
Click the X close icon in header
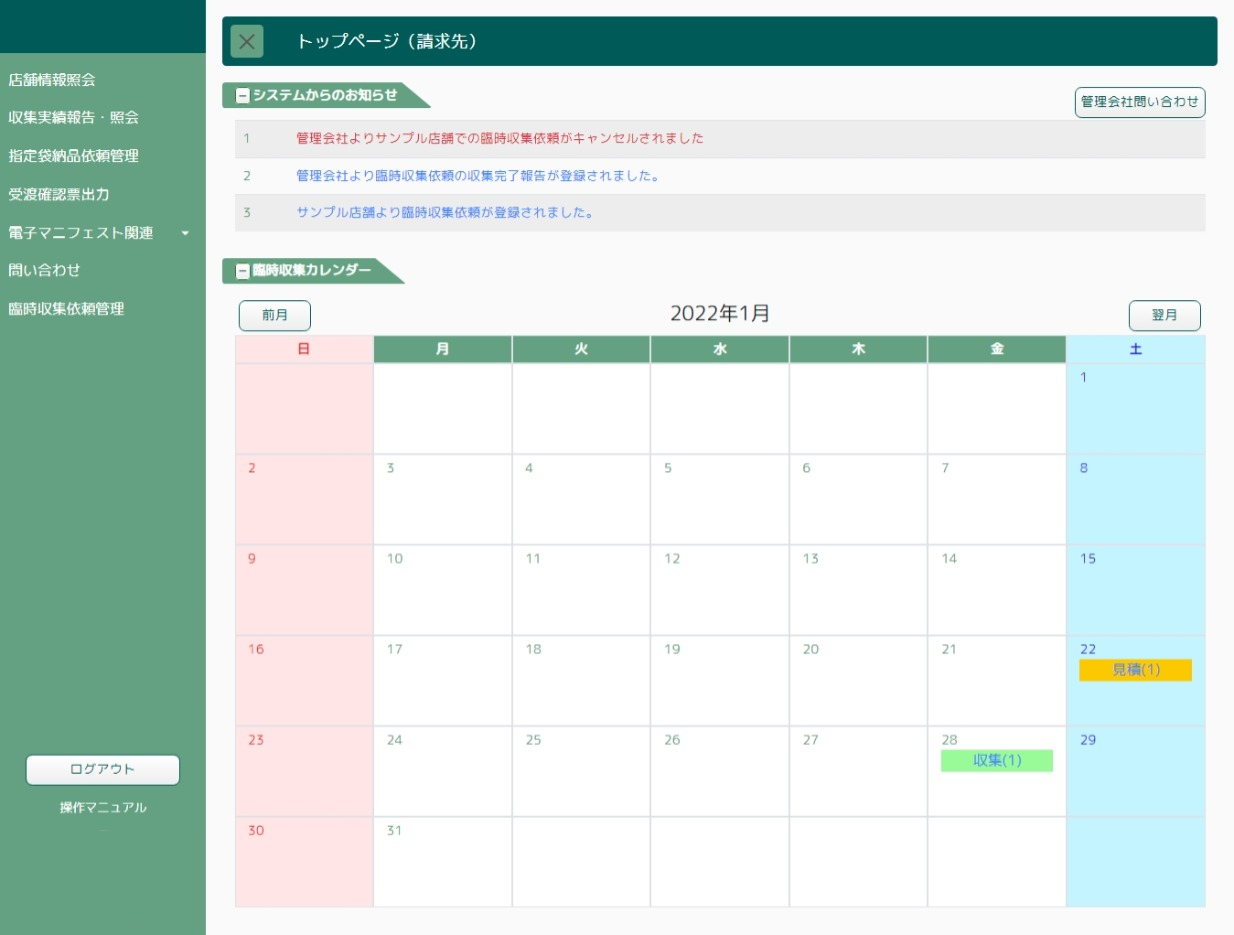(x=247, y=41)
